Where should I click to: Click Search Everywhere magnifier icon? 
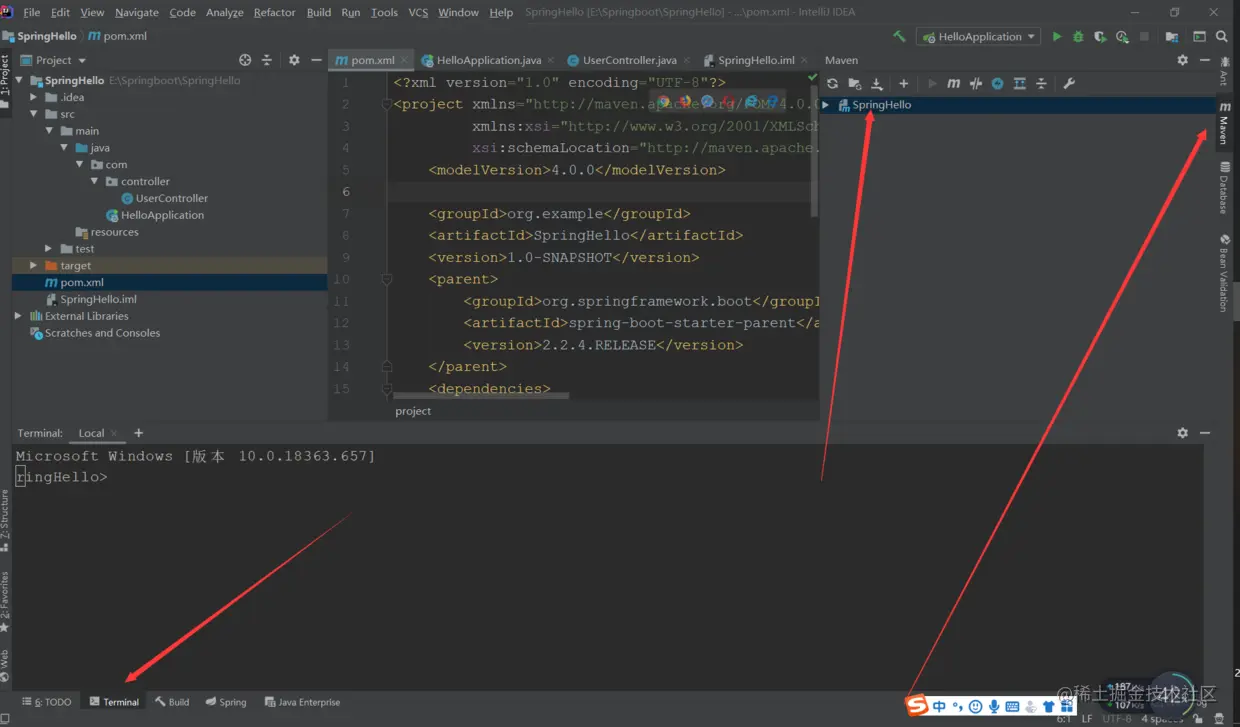1222,36
